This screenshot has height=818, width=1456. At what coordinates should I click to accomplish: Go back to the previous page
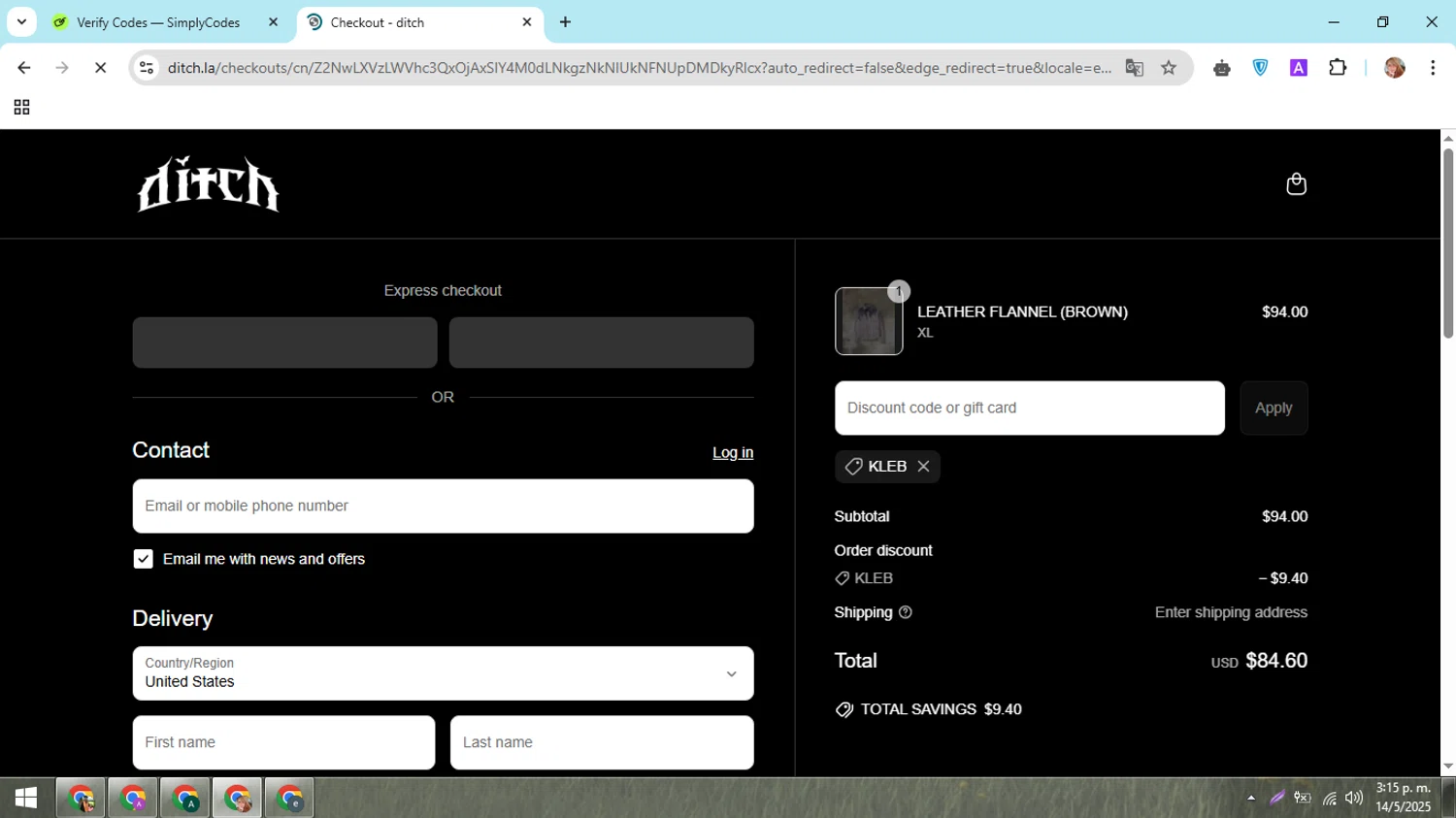pos(24,68)
